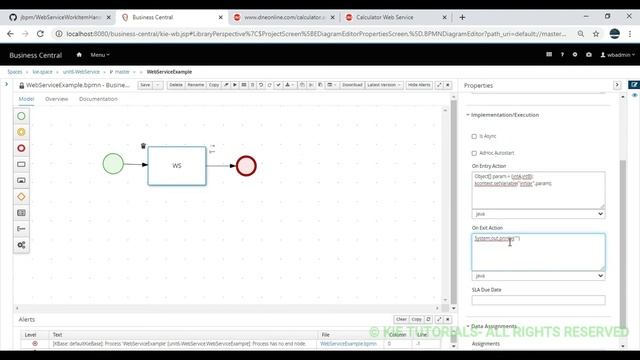This screenshot has width=640, height=360.
Task: Open the Business Central Menu dropdown
Action: pos(100,55)
